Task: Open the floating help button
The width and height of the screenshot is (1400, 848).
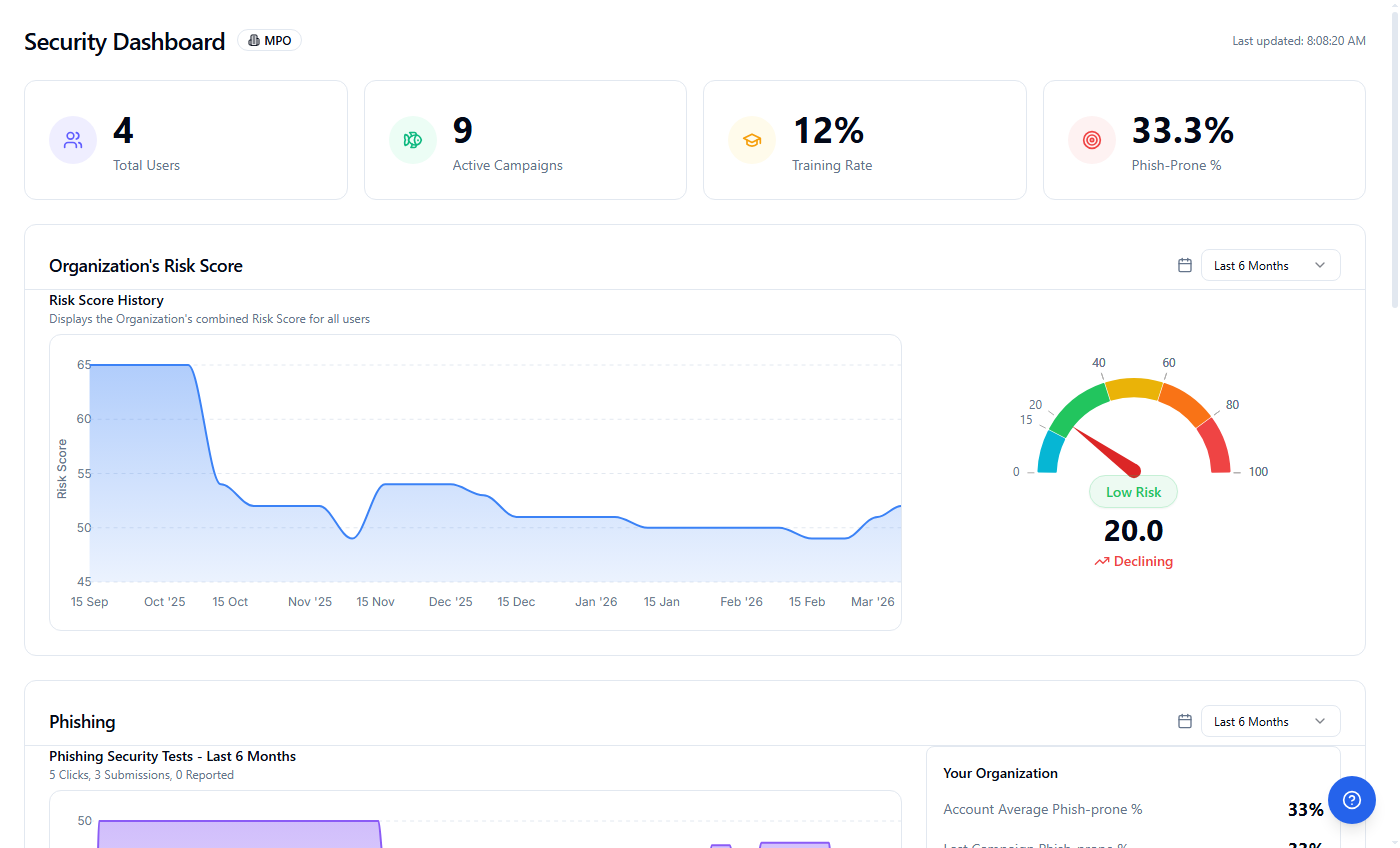Action: coord(1352,800)
